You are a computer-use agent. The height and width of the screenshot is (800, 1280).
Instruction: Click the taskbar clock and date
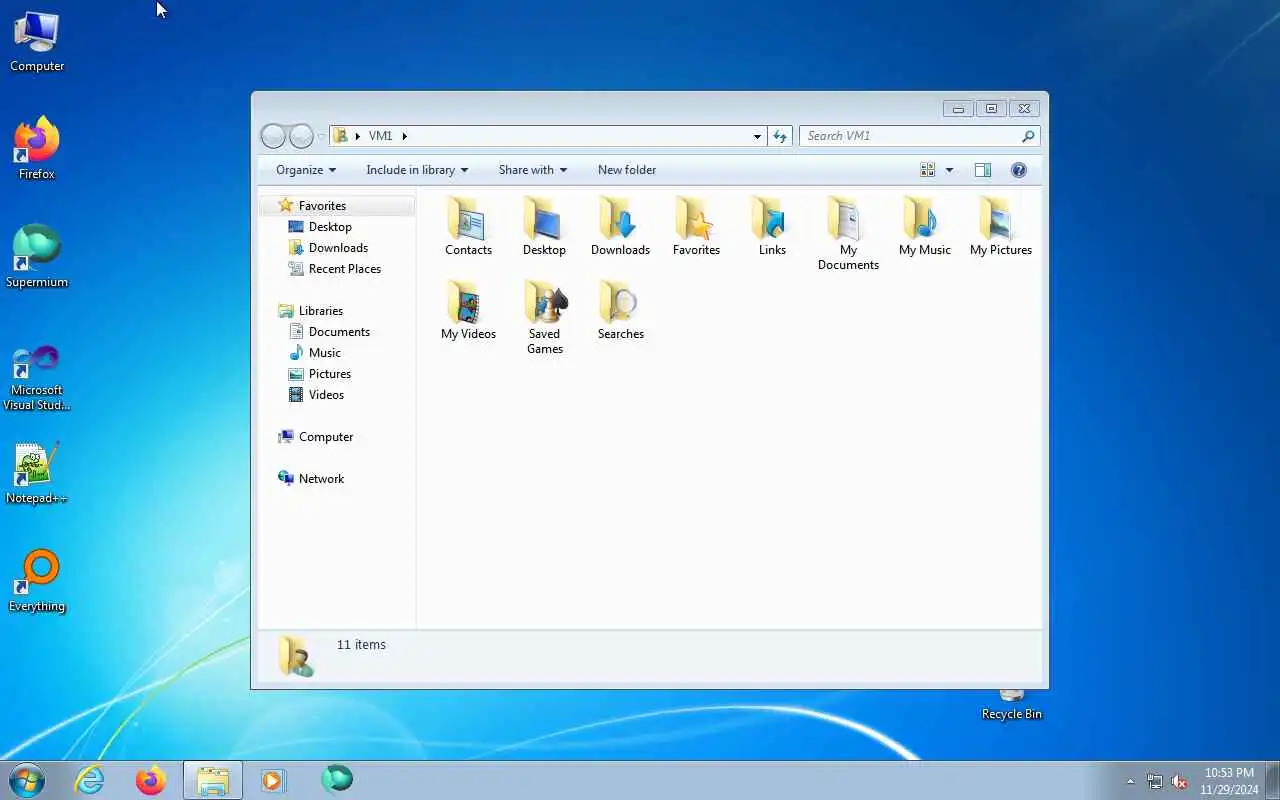(1229, 781)
